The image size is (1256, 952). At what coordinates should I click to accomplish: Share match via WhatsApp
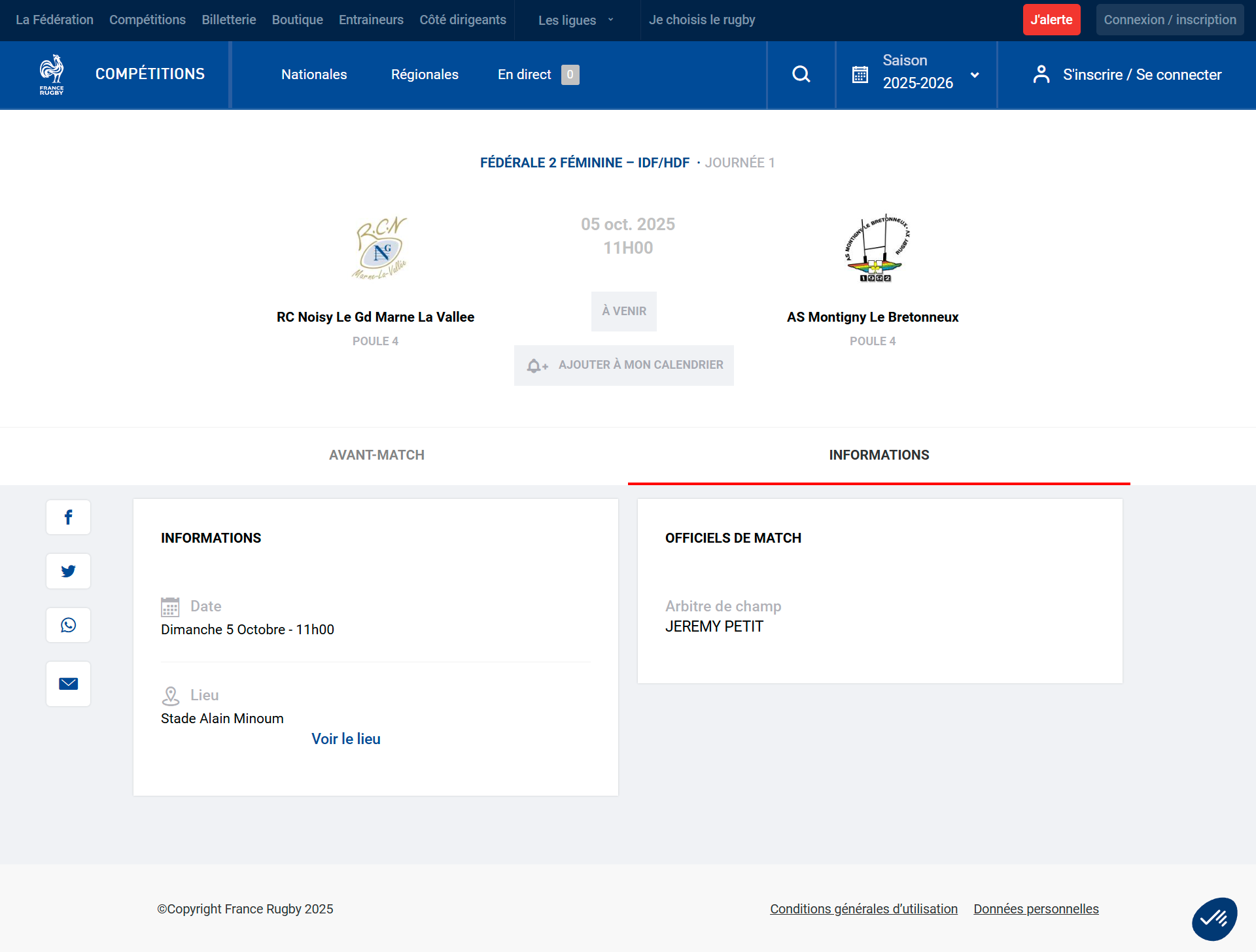point(68,625)
